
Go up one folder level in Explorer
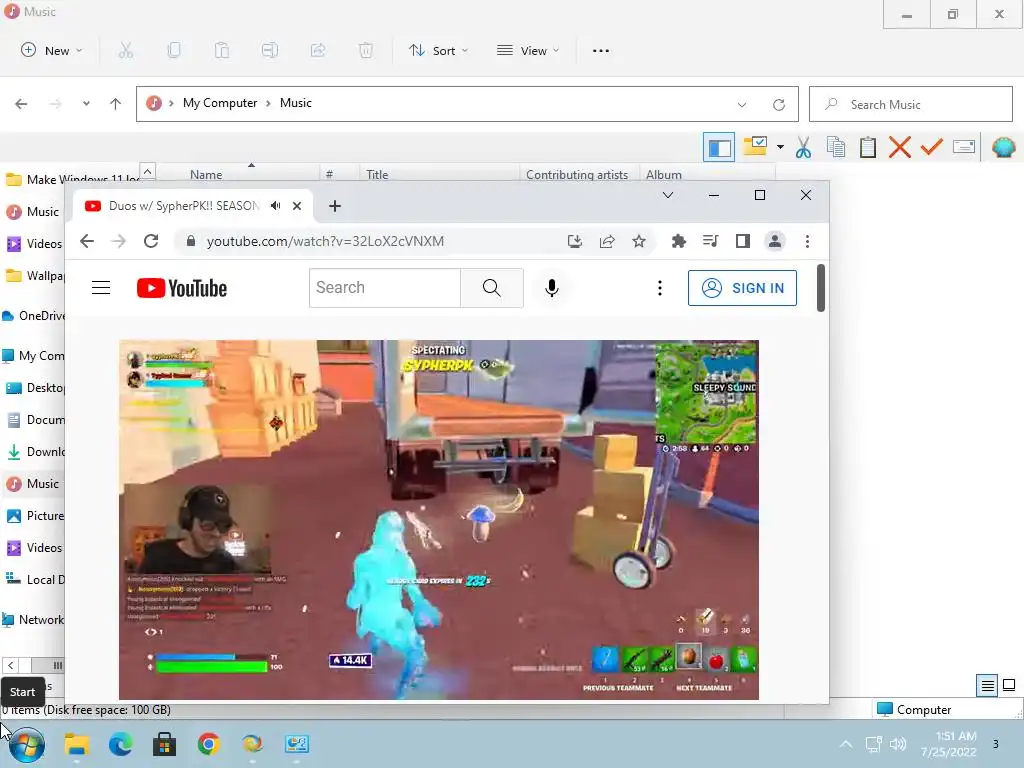point(116,104)
